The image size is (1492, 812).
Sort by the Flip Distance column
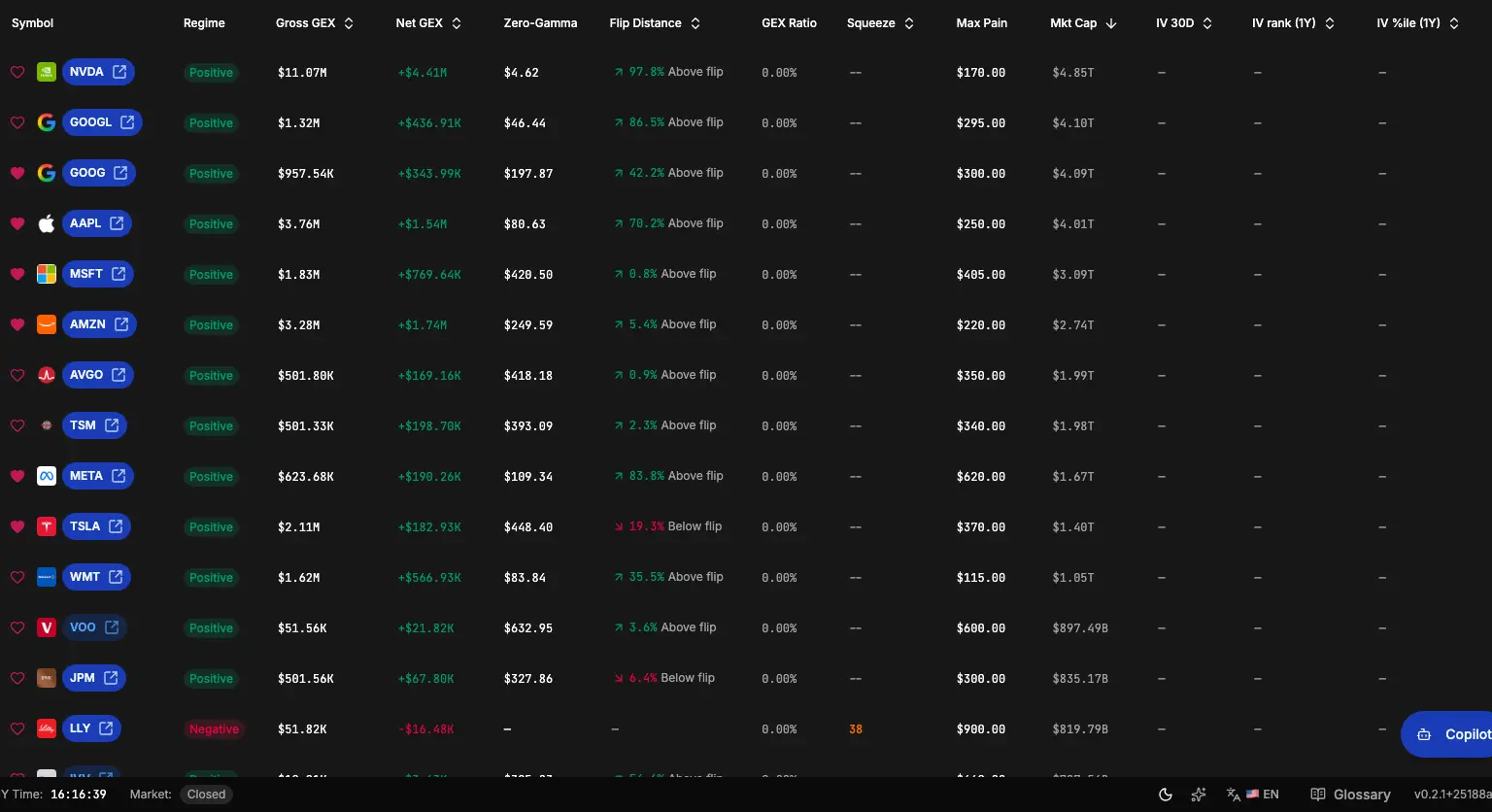[655, 23]
